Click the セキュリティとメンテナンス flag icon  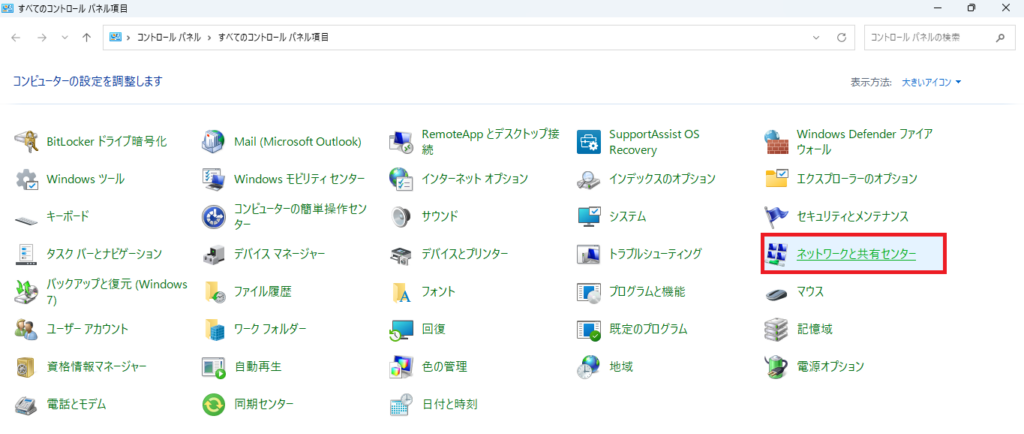click(x=776, y=217)
